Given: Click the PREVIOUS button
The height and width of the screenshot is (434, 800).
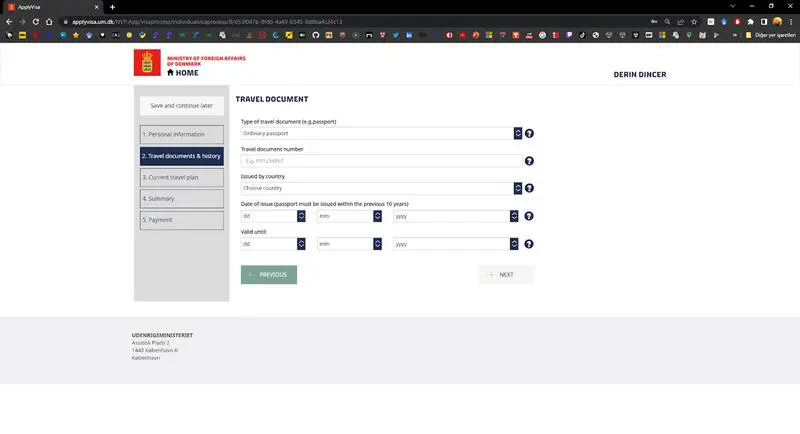Looking at the screenshot, I should click(x=269, y=275).
